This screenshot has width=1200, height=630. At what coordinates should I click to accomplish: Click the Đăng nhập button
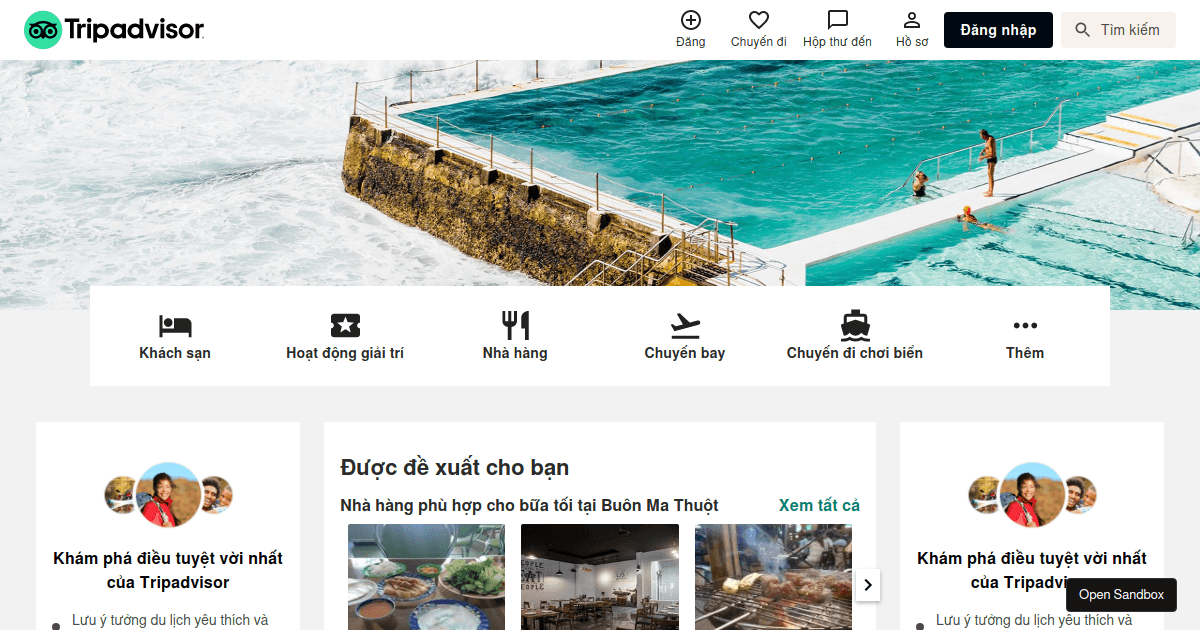click(x=997, y=29)
